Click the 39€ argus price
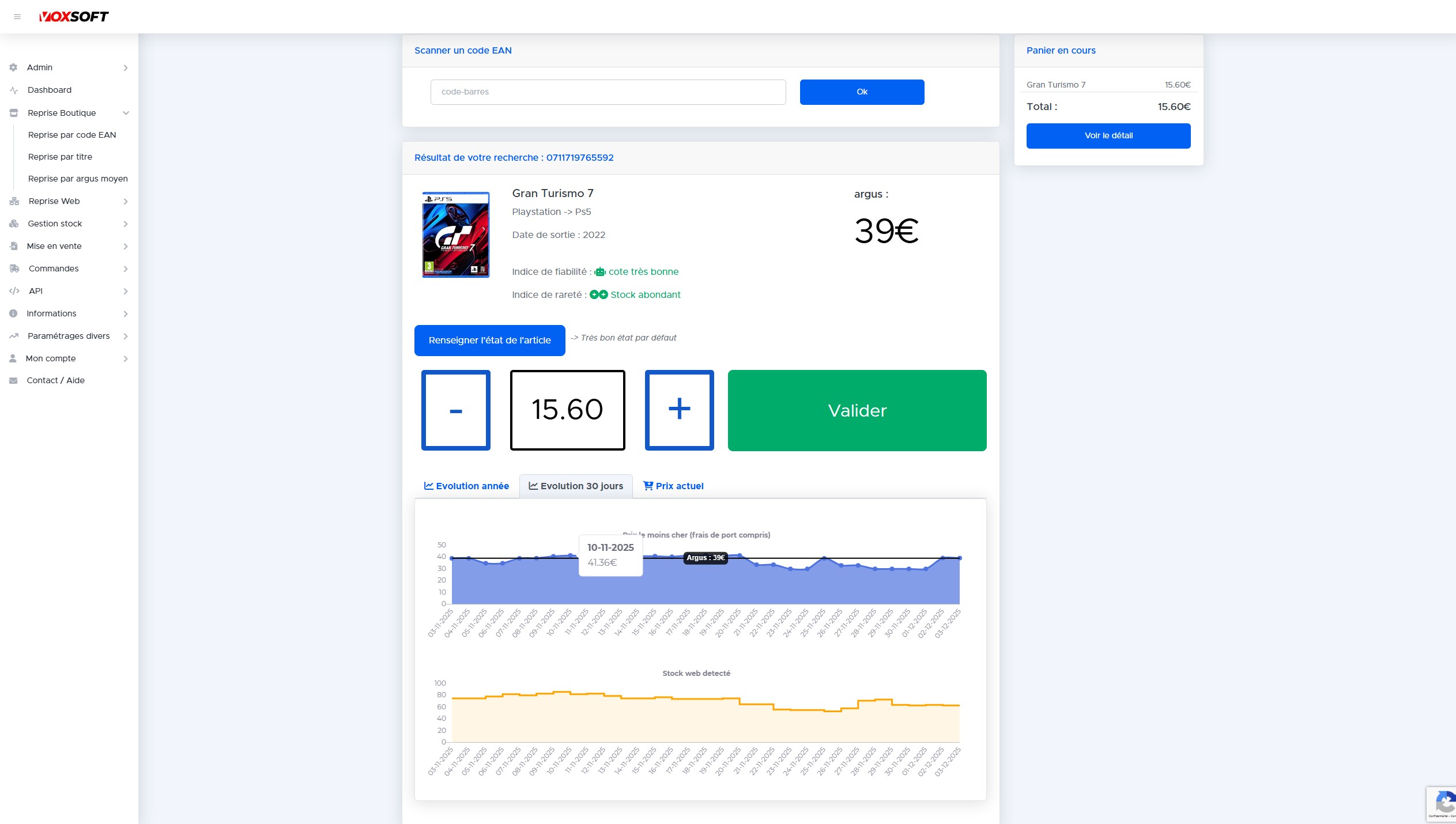The image size is (1456, 824). 886,231
